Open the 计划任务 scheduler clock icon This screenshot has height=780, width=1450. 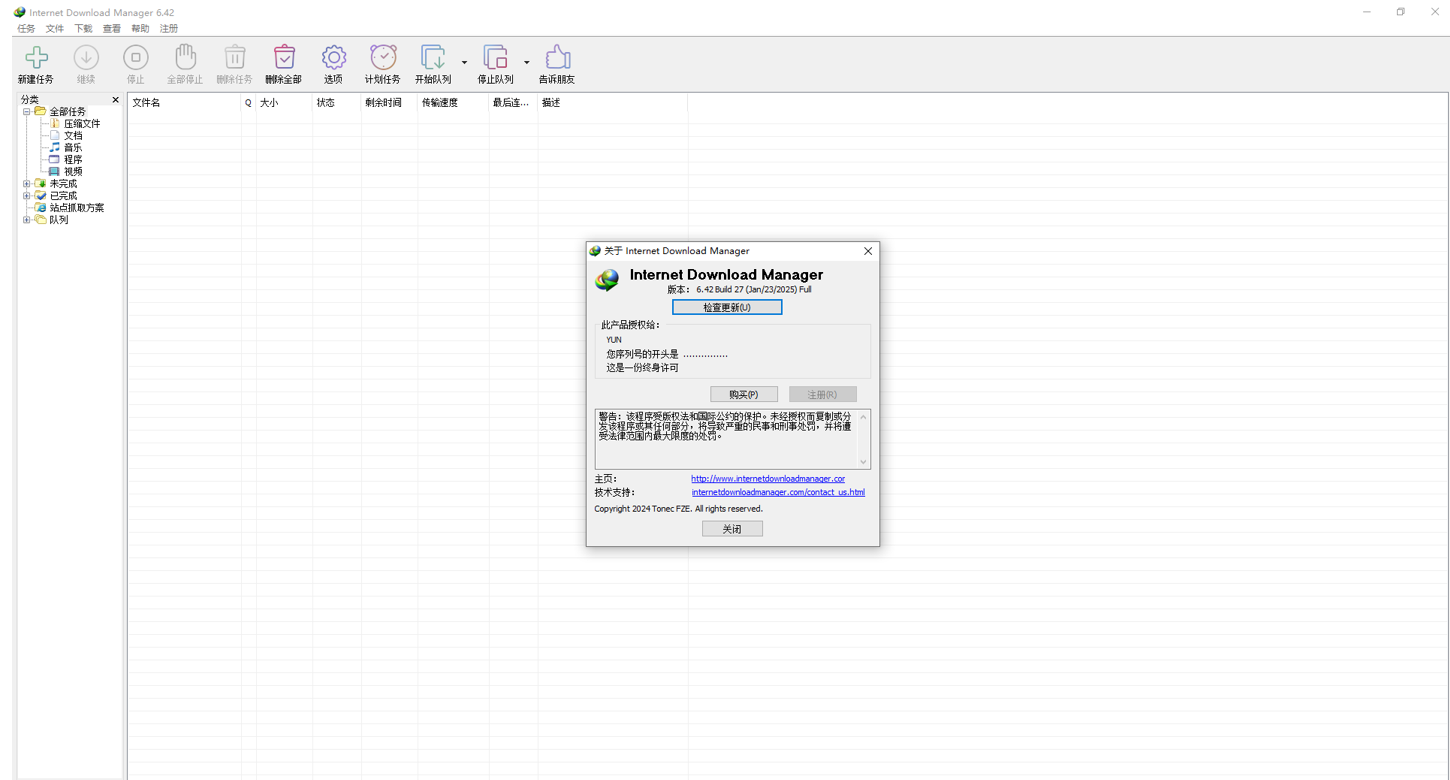383,58
